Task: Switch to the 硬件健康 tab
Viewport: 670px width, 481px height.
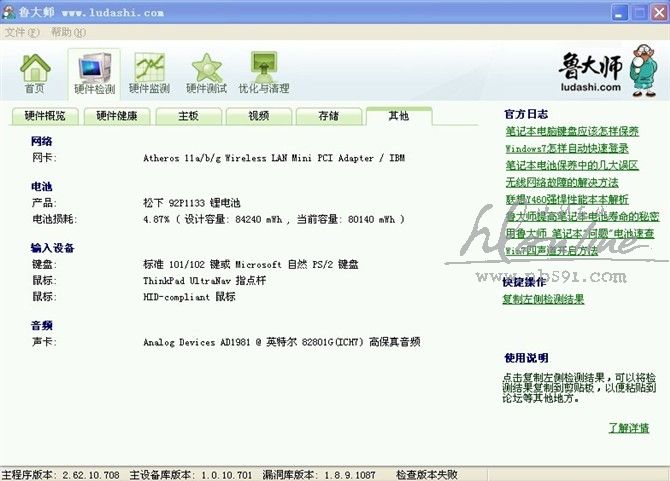Action: click(117, 116)
